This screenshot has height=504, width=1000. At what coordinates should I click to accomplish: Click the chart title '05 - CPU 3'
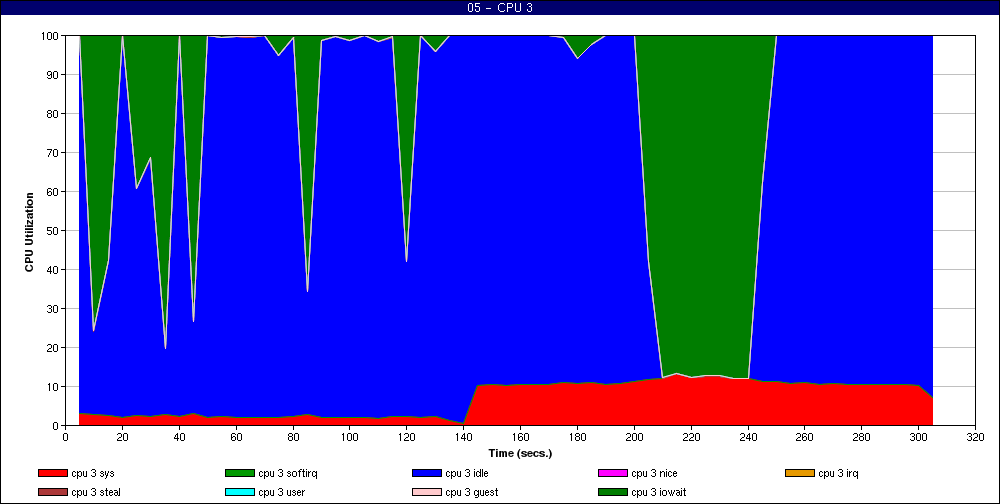[500, 8]
